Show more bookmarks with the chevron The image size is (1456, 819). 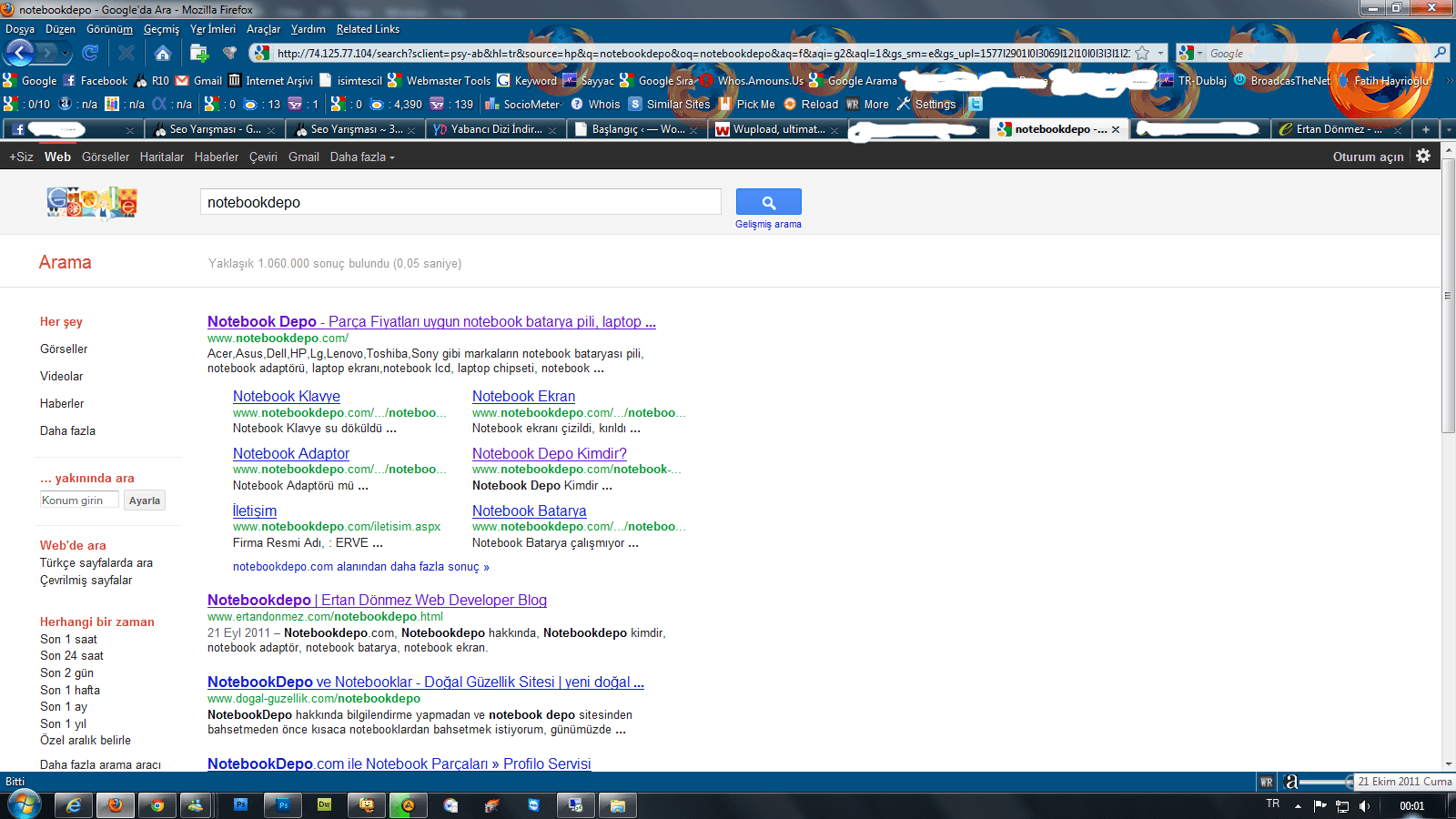tap(1449, 81)
